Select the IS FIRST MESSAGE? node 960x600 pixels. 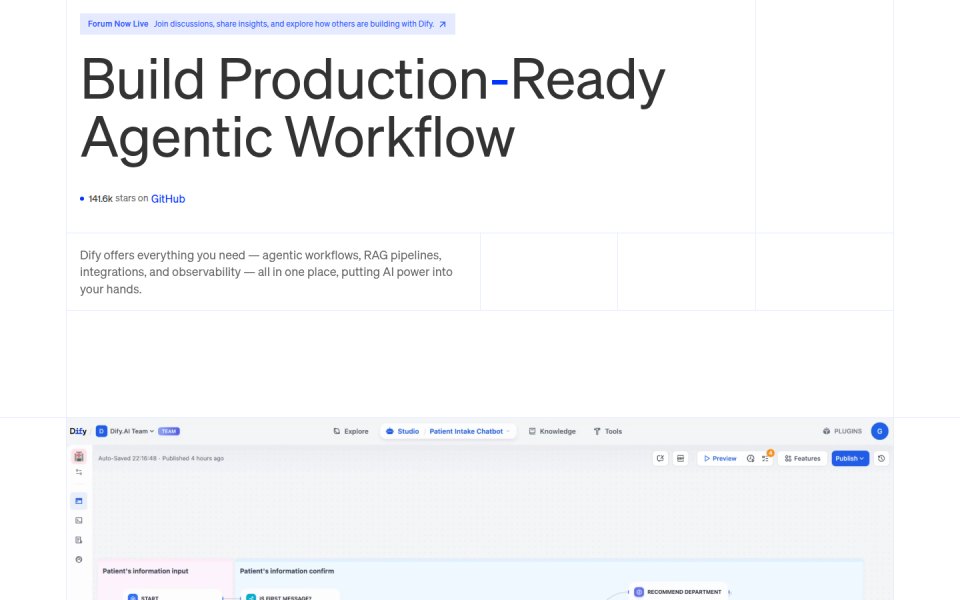(290, 596)
